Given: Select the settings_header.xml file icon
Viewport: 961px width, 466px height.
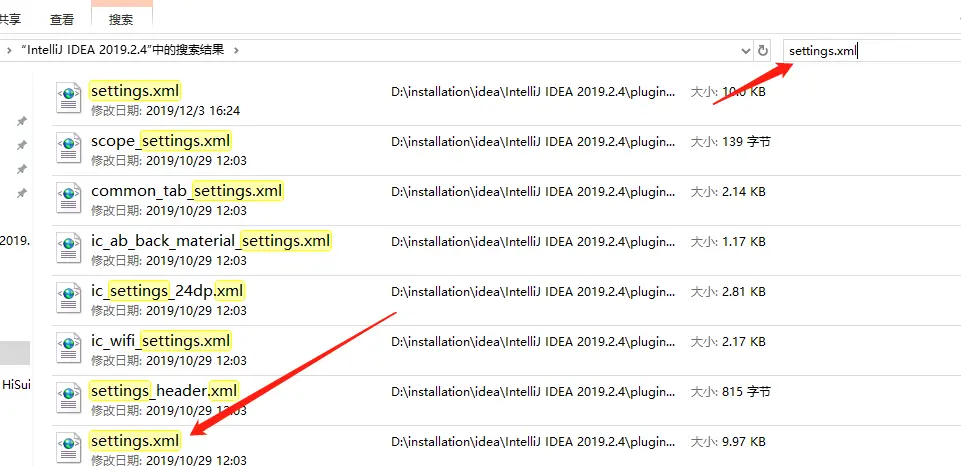Looking at the screenshot, I should coord(69,396).
